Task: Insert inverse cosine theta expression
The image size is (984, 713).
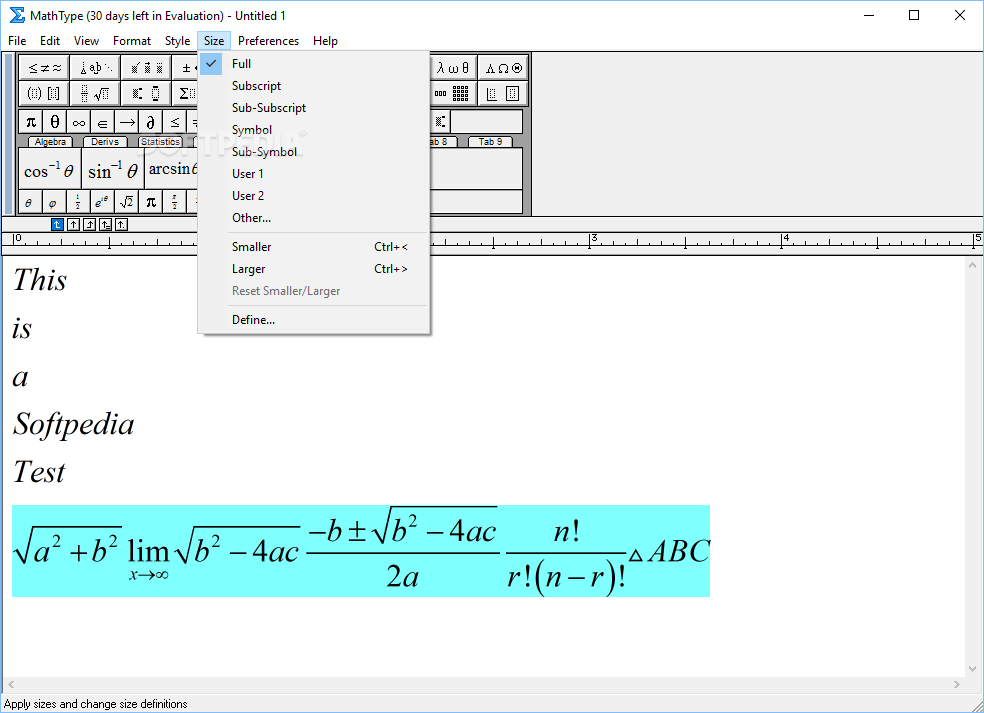Action: (x=50, y=169)
